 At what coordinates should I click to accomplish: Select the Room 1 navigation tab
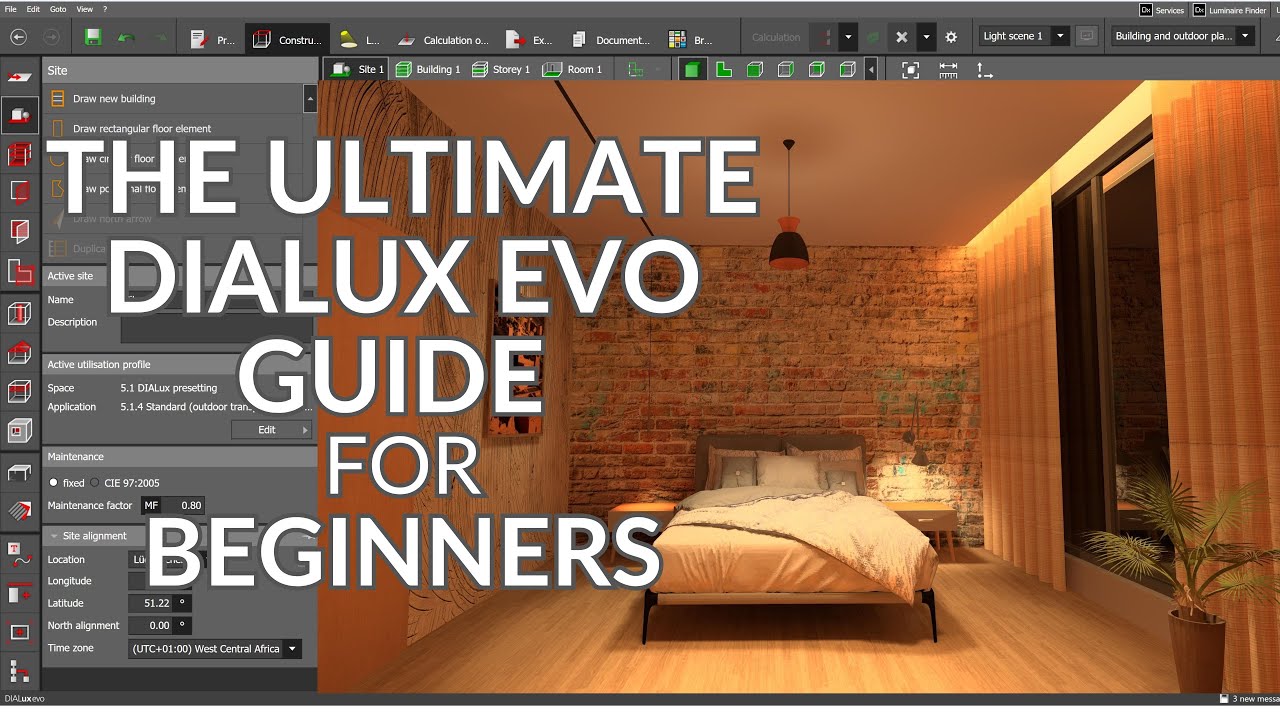point(573,69)
